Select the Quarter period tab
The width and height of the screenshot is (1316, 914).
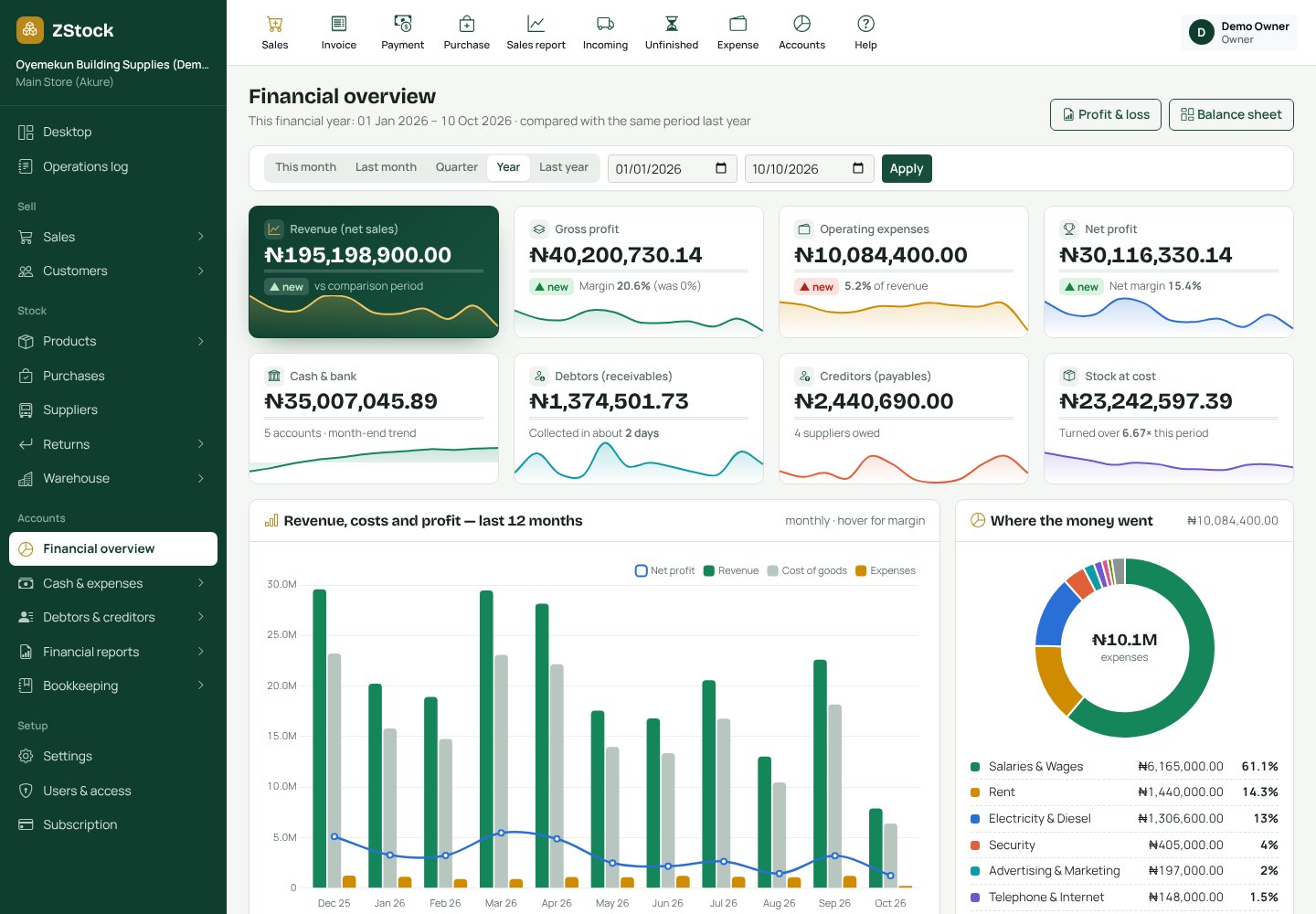[457, 167]
